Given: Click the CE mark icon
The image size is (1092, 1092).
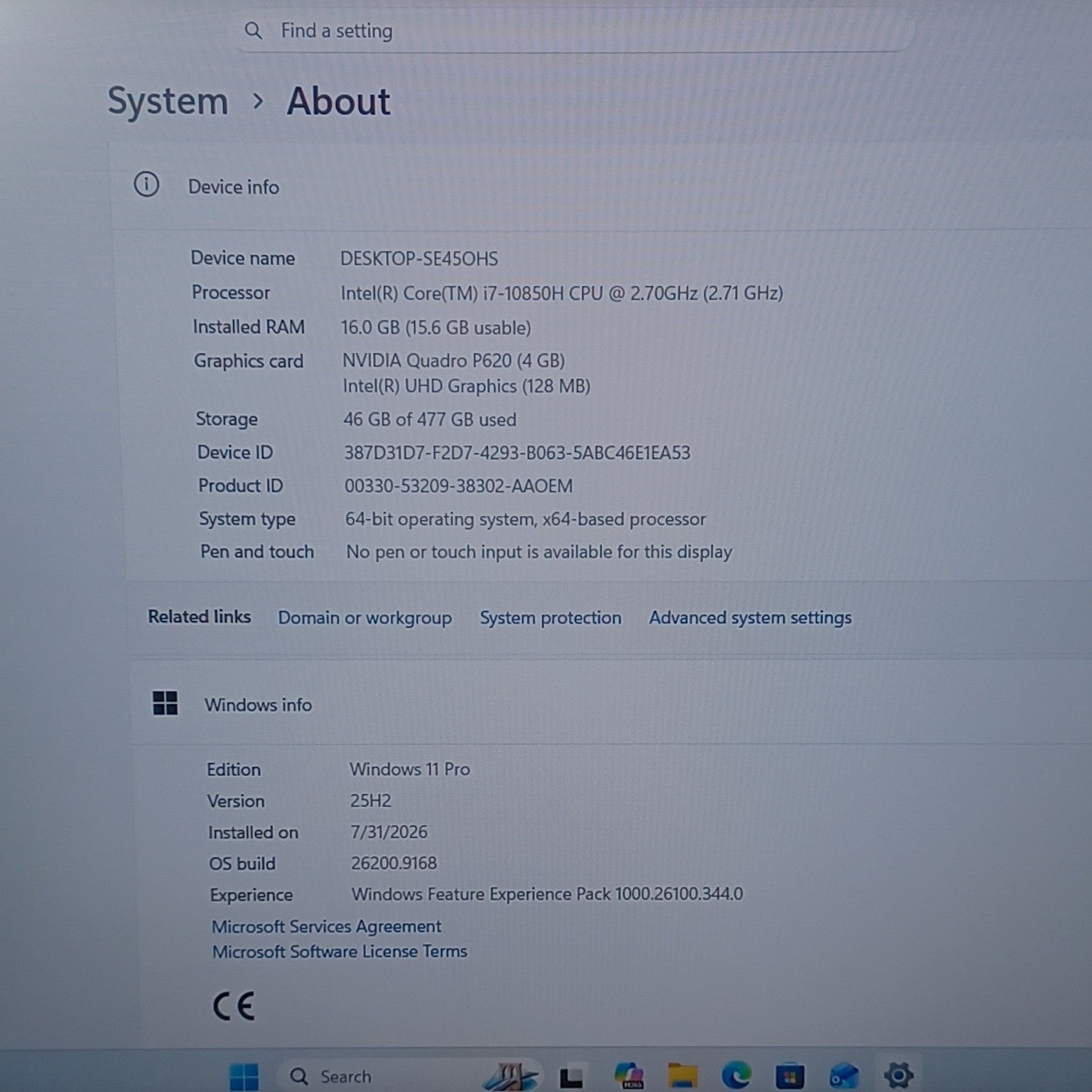Looking at the screenshot, I should [234, 1007].
